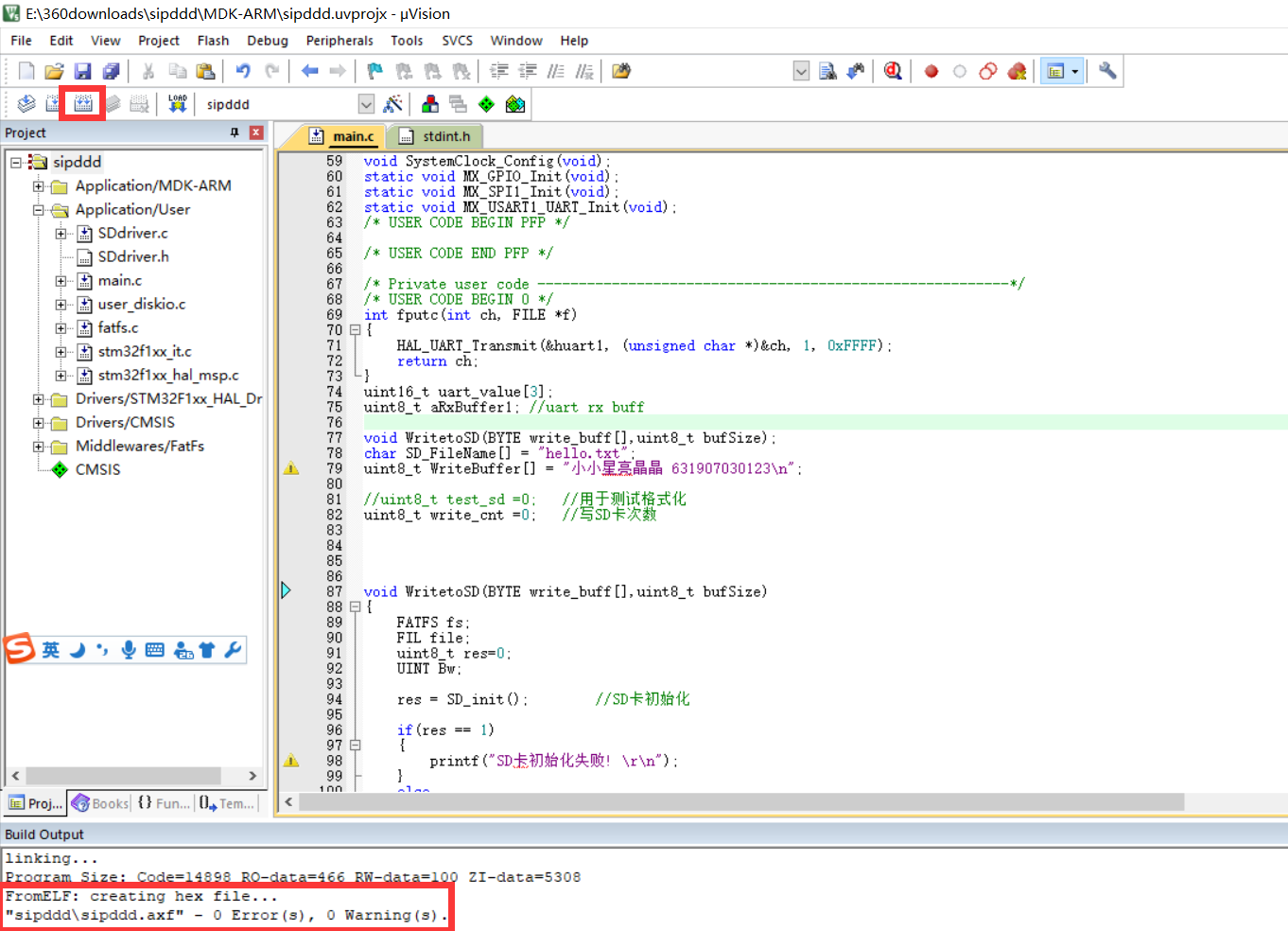Screen dimensions: 1288x931
Task: Click the Download LOAD icon
Action: 177,104
